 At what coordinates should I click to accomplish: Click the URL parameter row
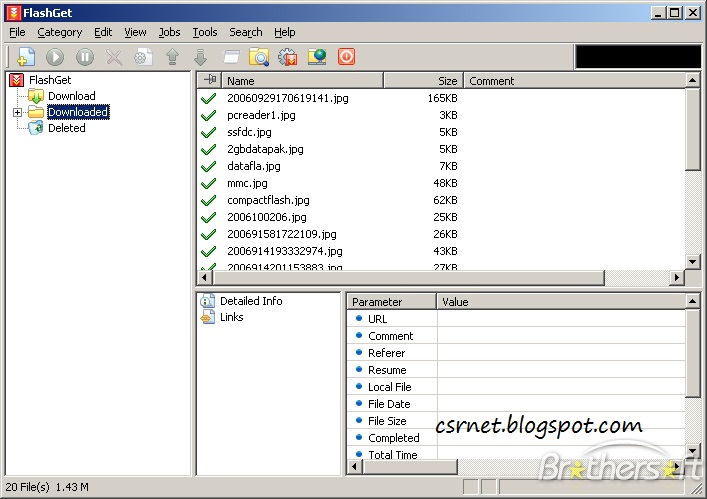coord(516,319)
